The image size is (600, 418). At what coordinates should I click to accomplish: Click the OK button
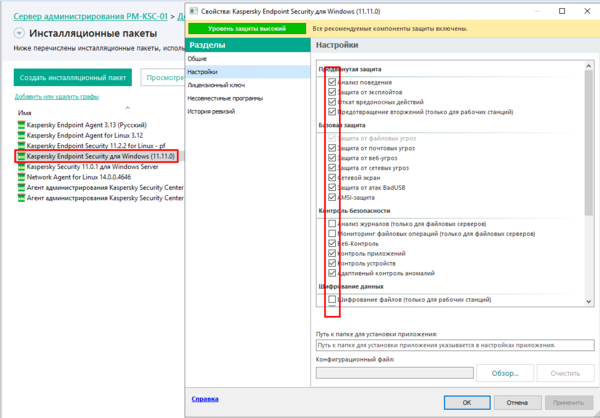click(467, 403)
